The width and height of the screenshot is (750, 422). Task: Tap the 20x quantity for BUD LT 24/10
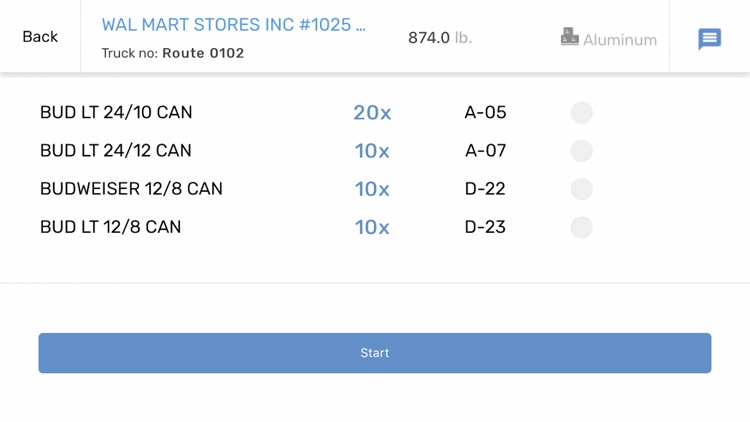click(372, 113)
